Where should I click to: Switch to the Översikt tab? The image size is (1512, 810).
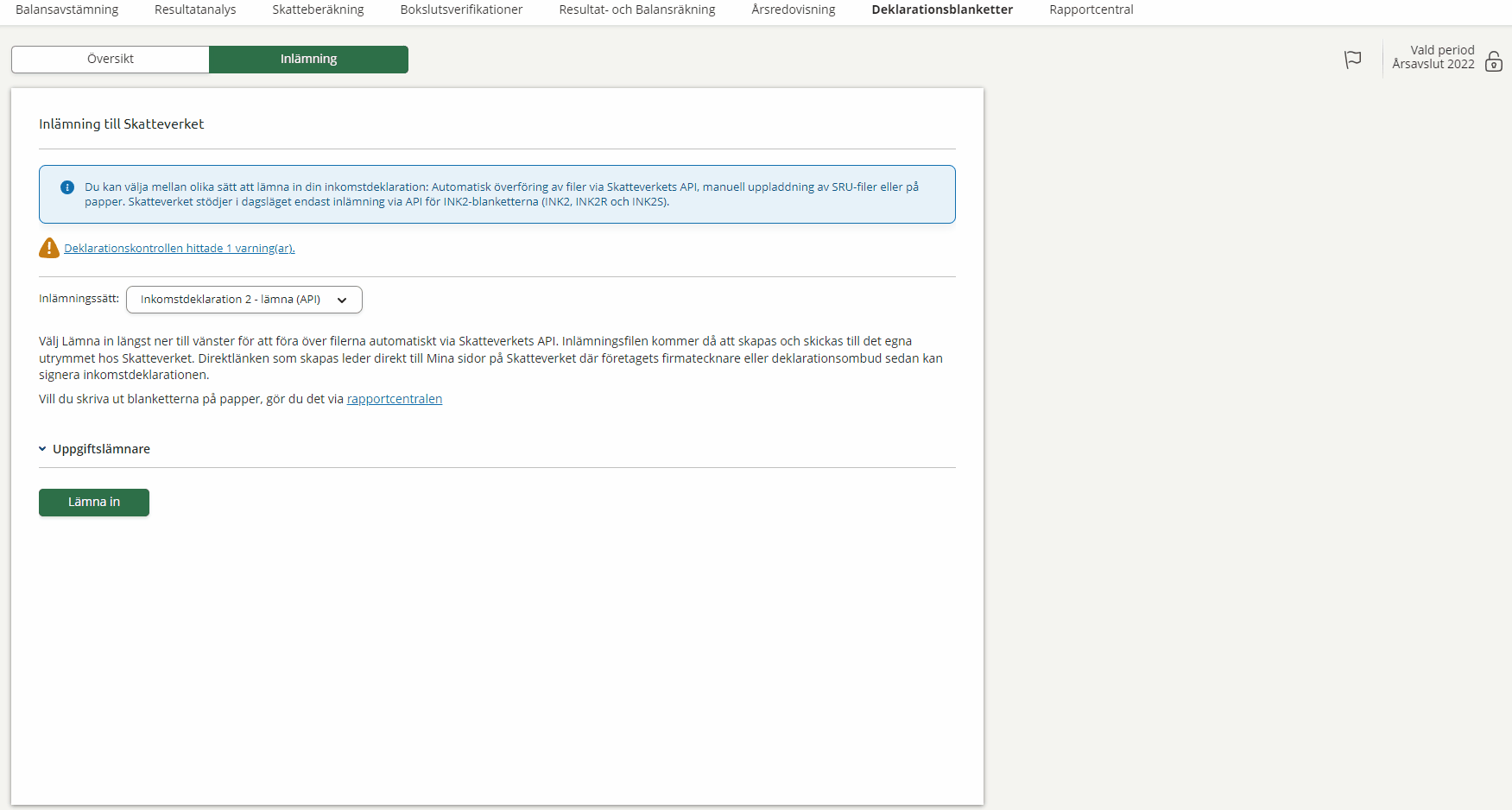111,59
